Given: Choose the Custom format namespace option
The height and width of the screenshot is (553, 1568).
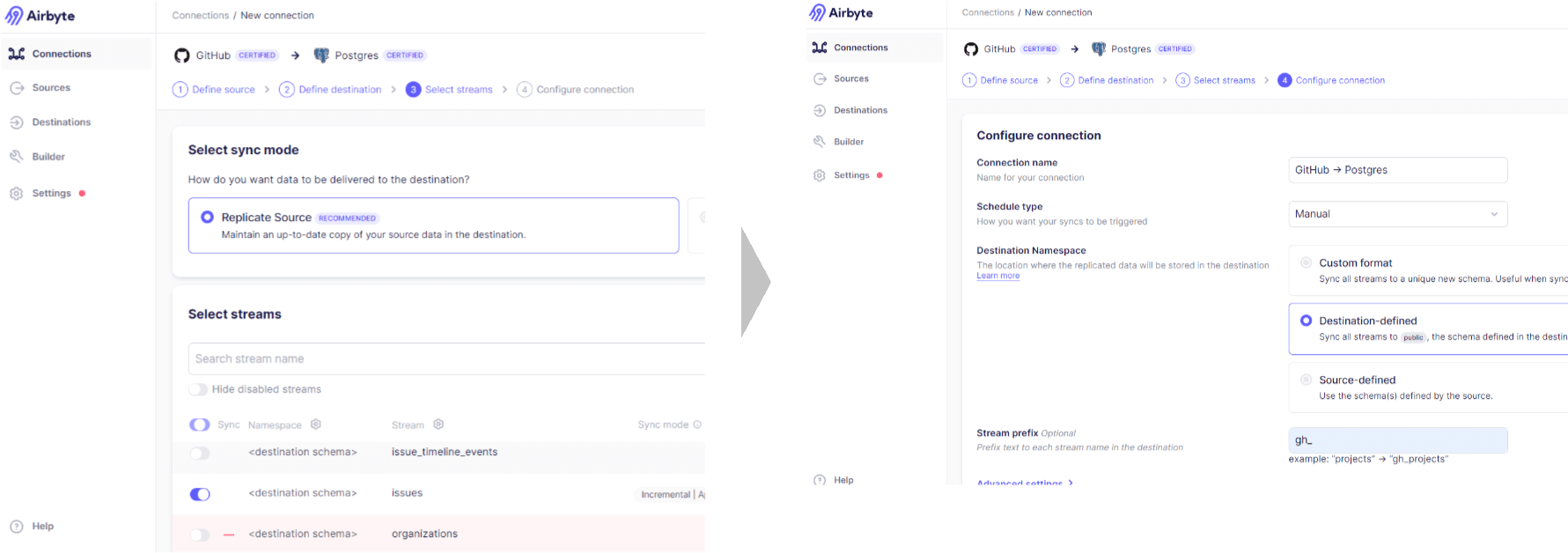Looking at the screenshot, I should [1307, 262].
